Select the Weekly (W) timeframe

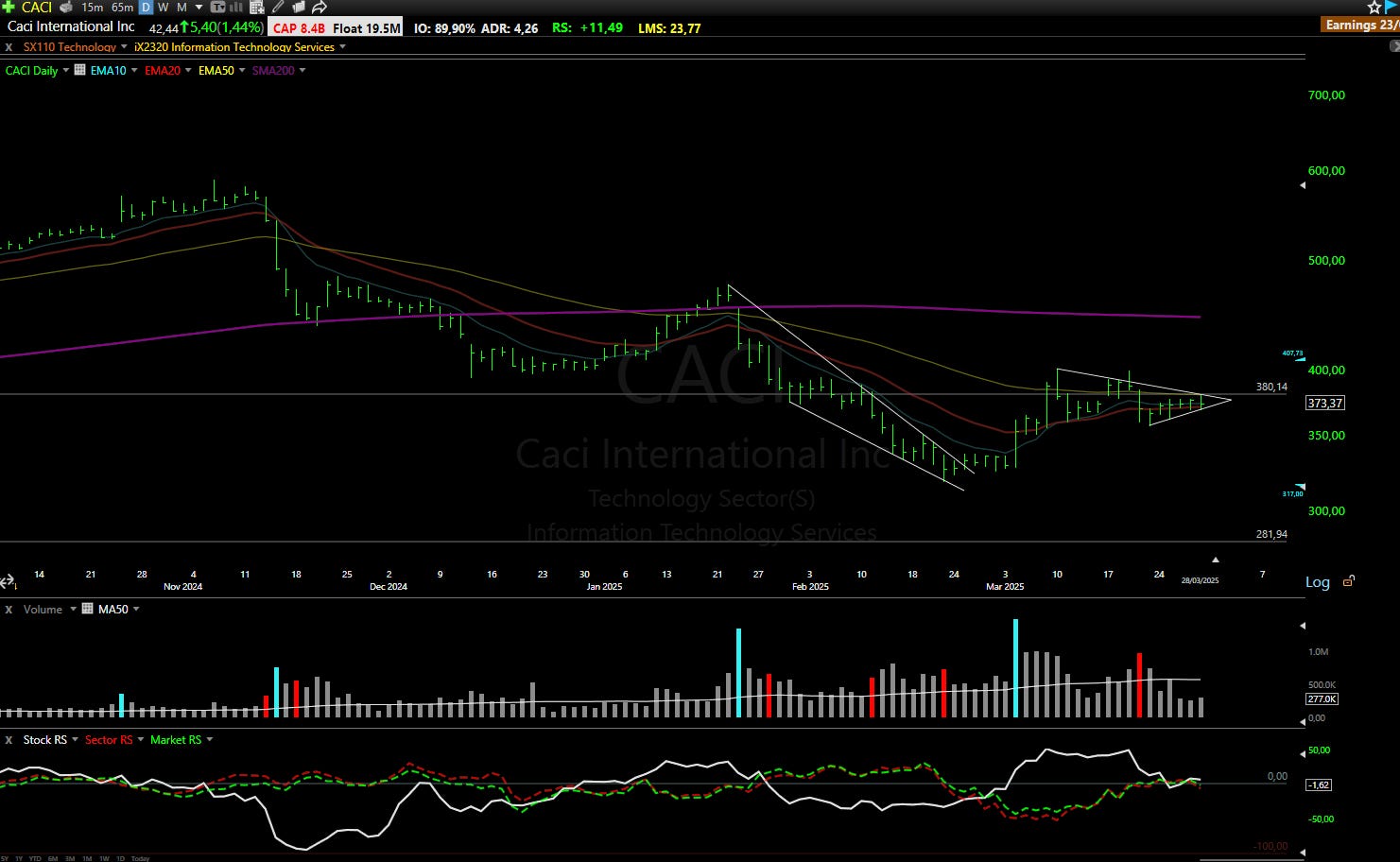tap(163, 7)
